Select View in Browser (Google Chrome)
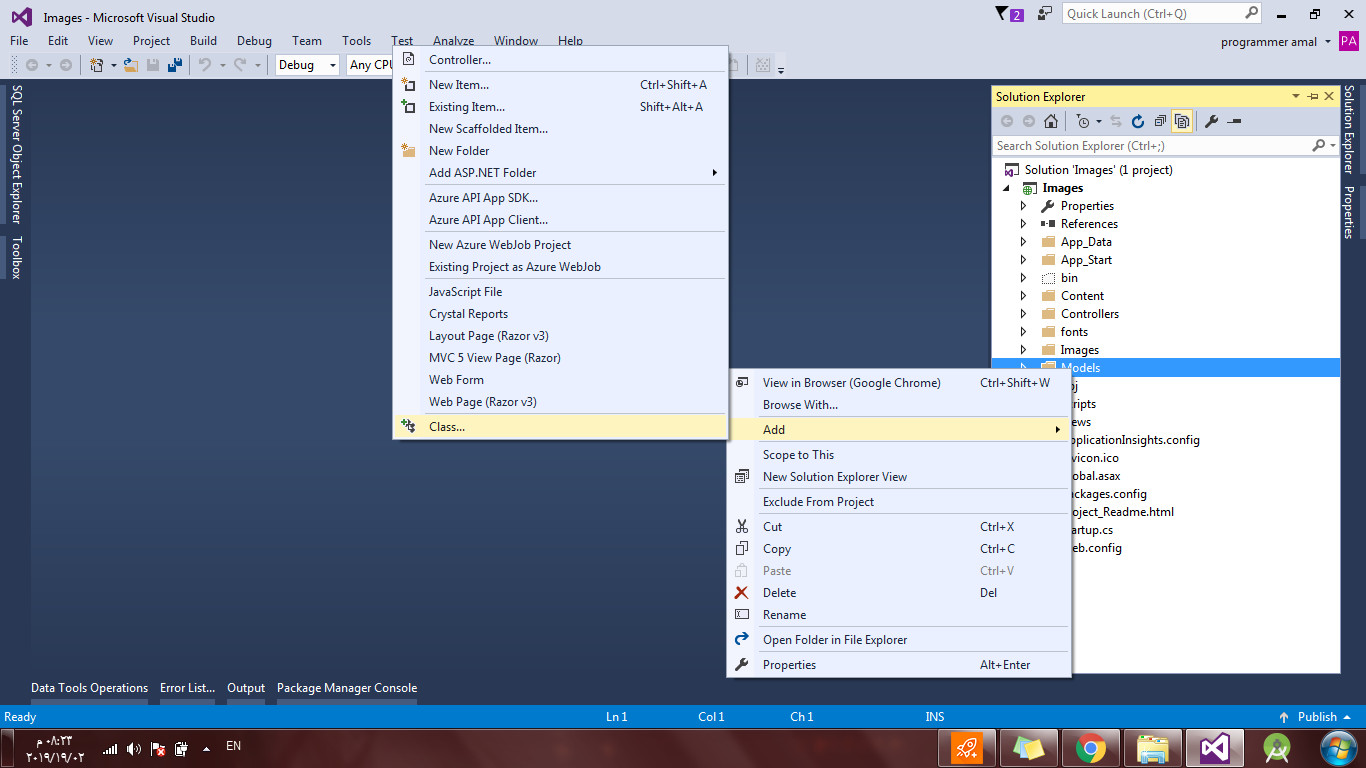The width and height of the screenshot is (1366, 768). [898, 383]
